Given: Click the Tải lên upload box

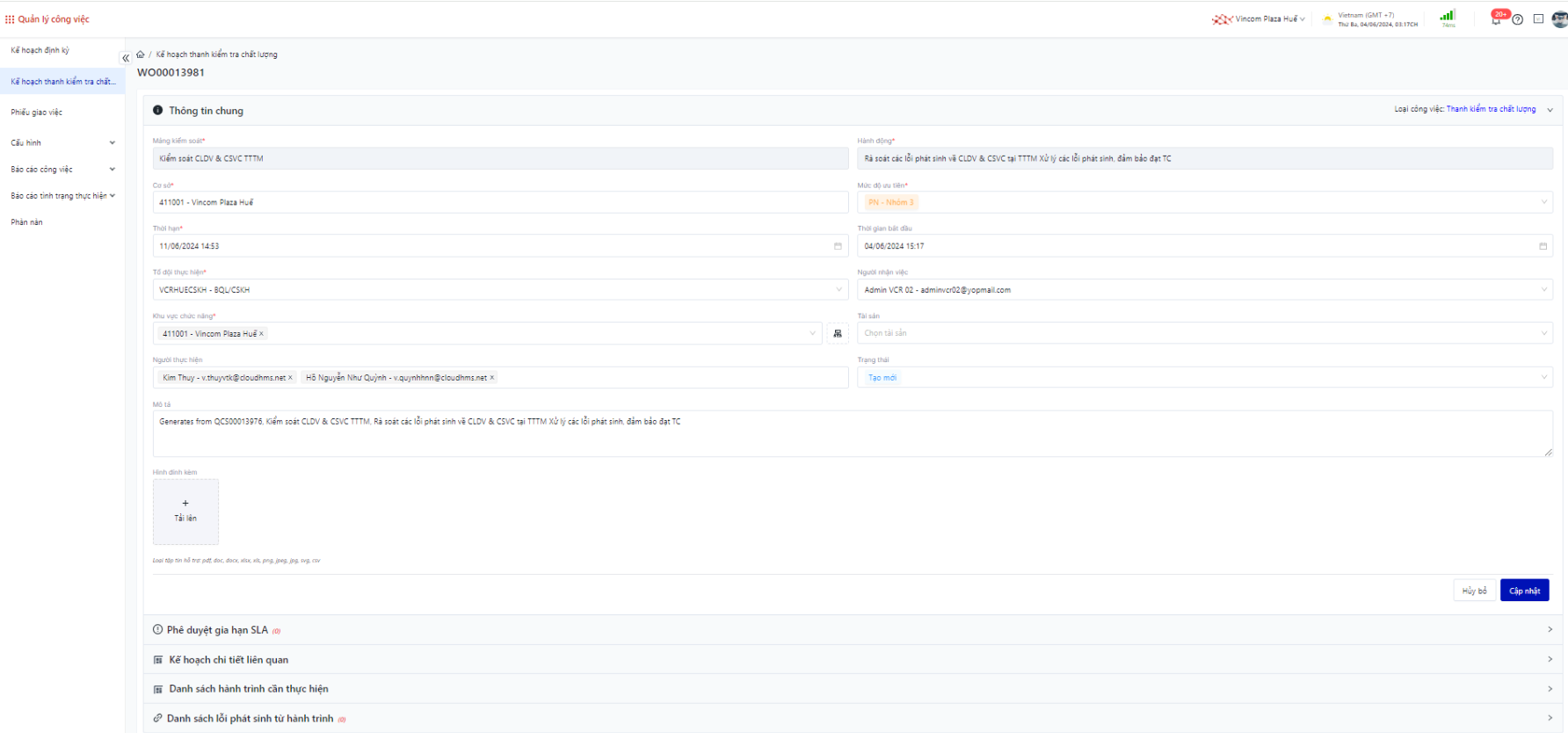Looking at the screenshot, I should pos(185,512).
